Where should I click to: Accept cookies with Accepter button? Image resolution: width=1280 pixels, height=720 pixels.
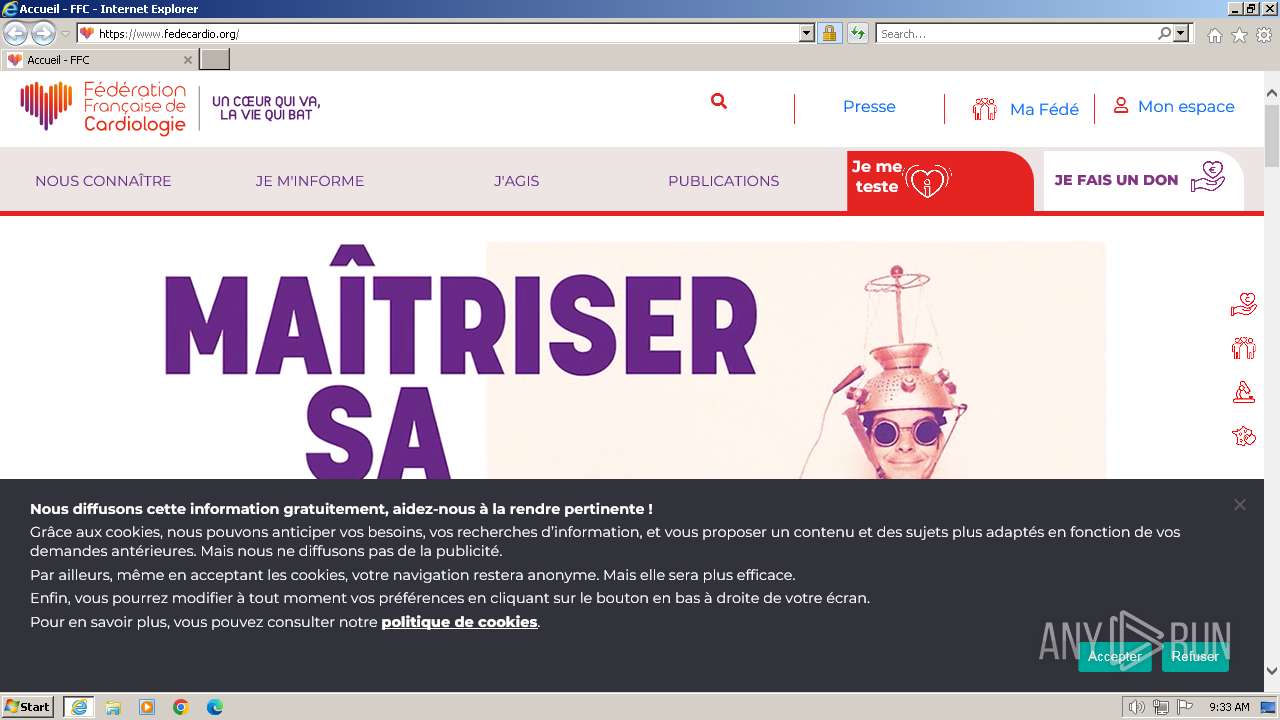tap(1115, 656)
